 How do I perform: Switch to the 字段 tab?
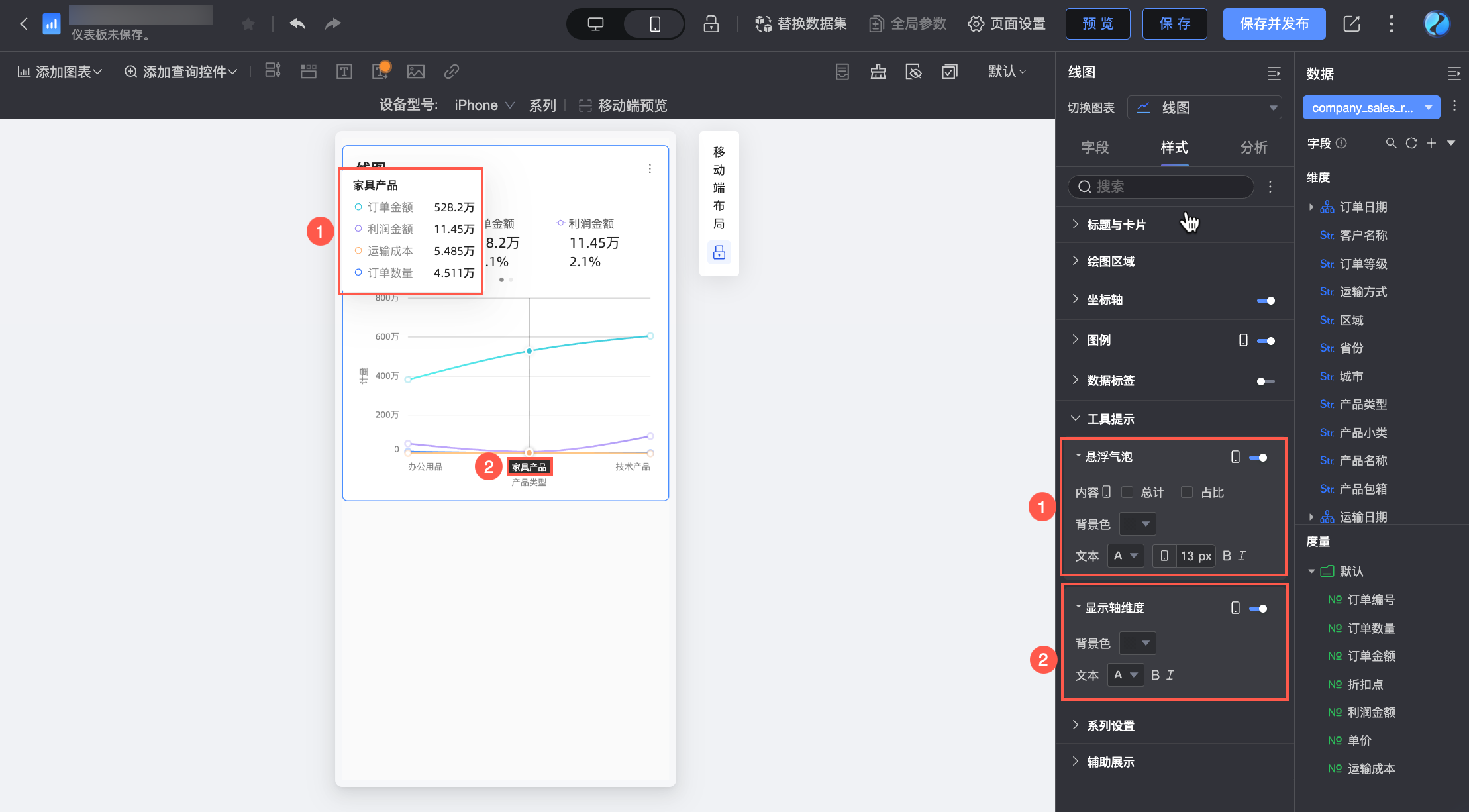point(1095,147)
